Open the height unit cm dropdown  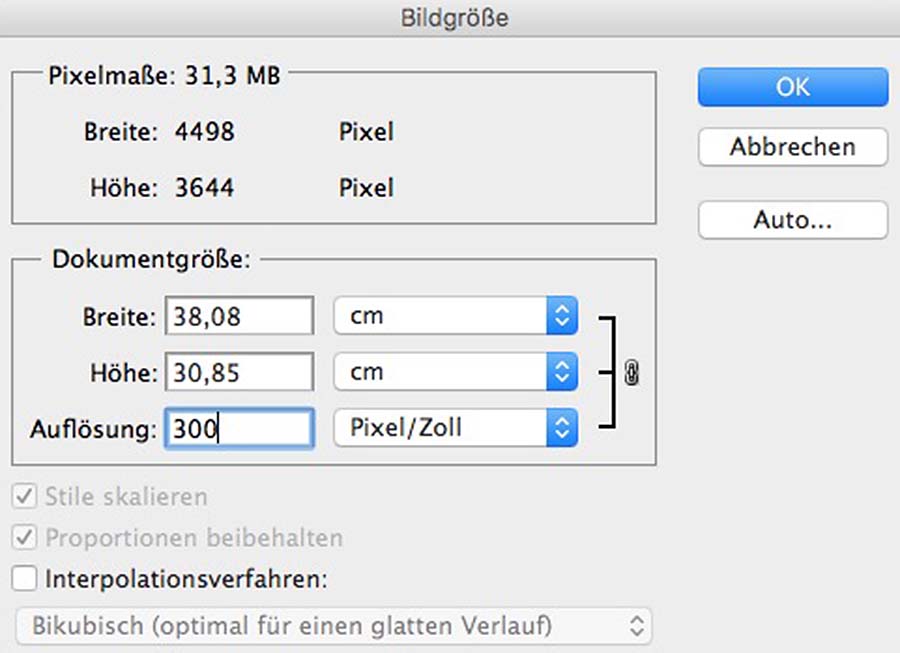(456, 372)
